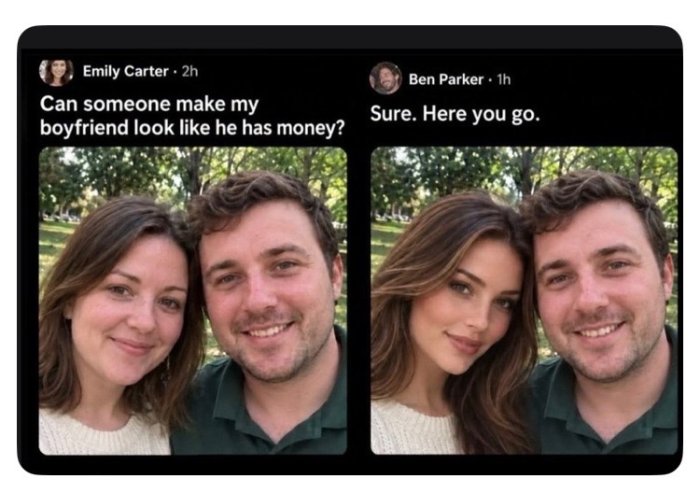700x493 pixels.
Task: Click the man's face in the left photo
Action: tap(266, 295)
